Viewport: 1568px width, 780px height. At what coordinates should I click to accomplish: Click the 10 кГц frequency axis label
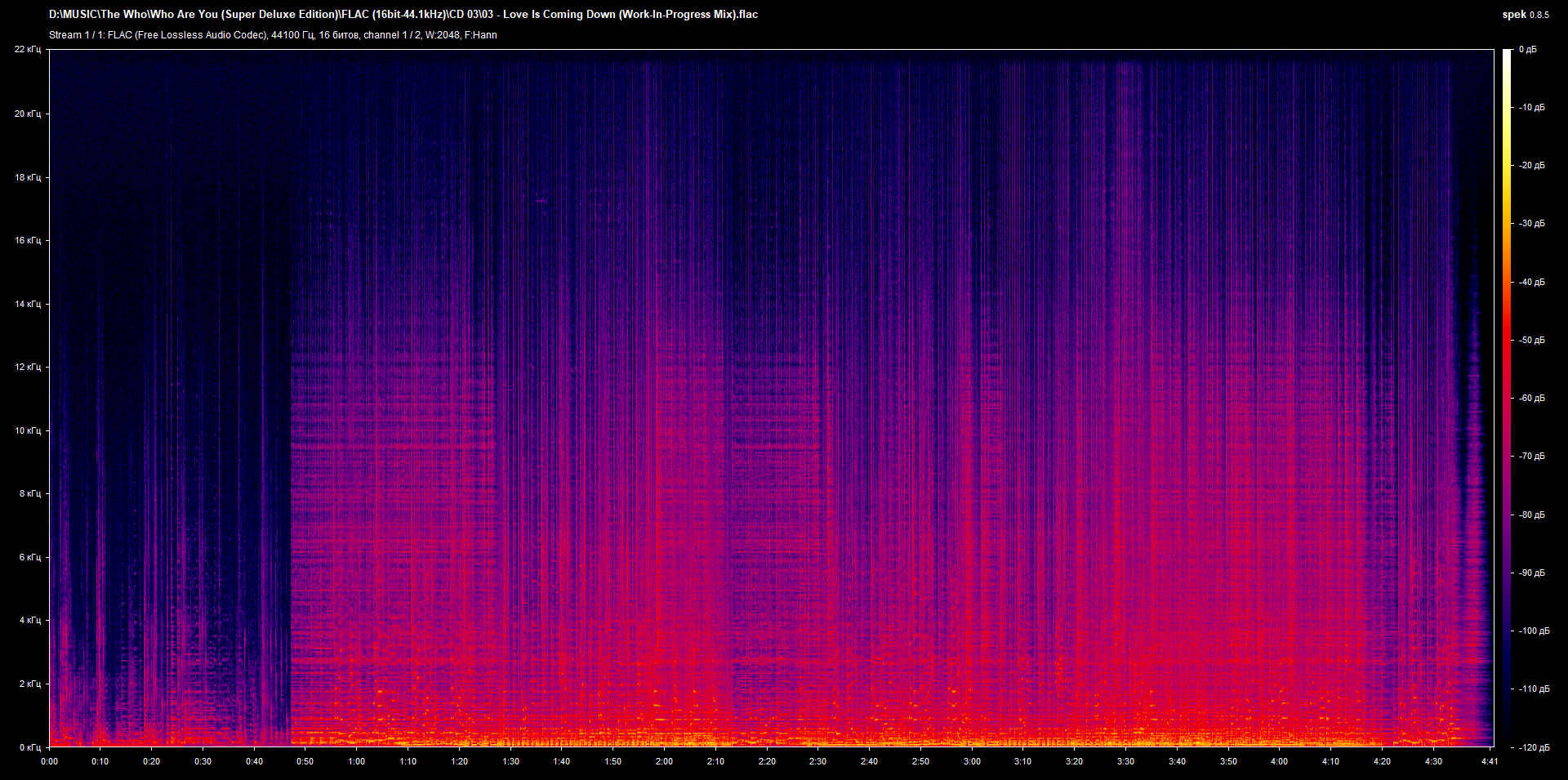pyautogui.click(x=29, y=430)
